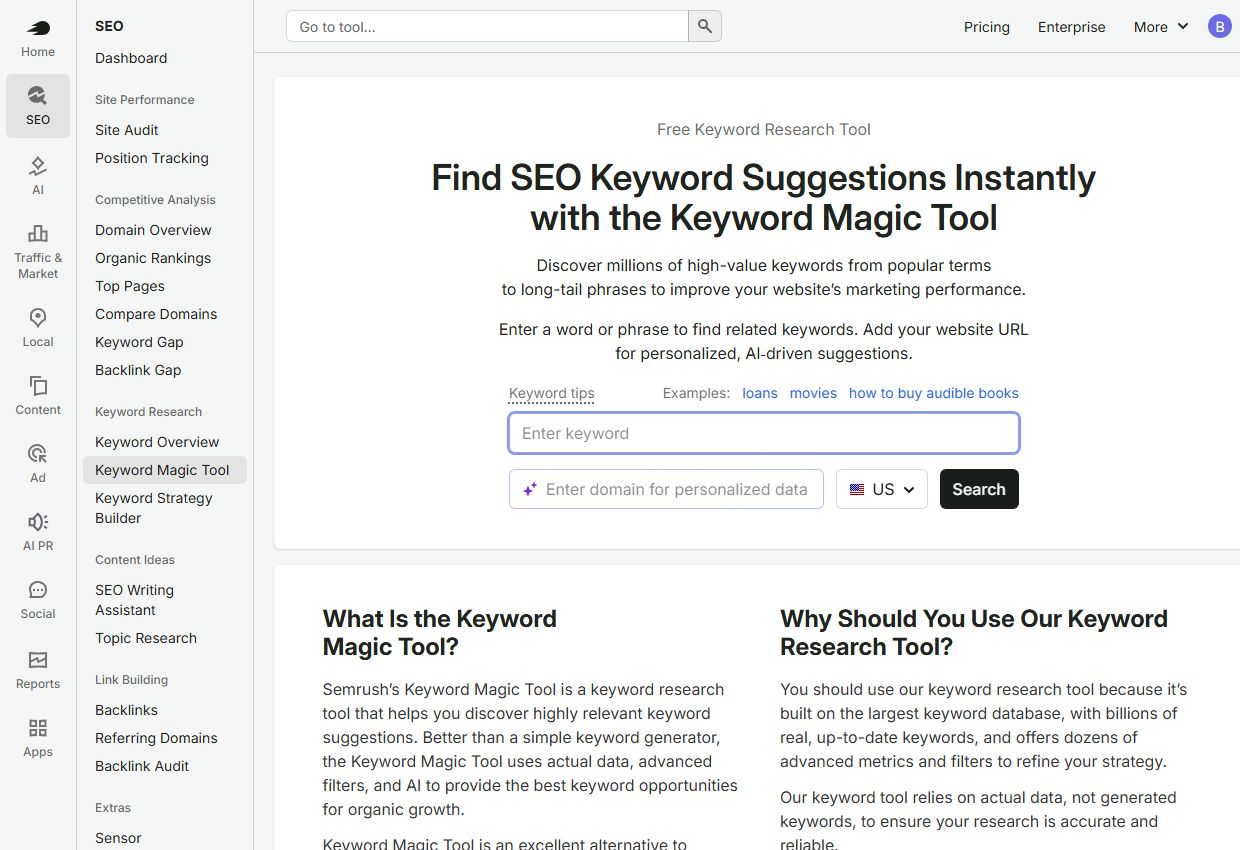Open the AI PR megaphone icon
The width and height of the screenshot is (1240, 850).
[x=38, y=522]
